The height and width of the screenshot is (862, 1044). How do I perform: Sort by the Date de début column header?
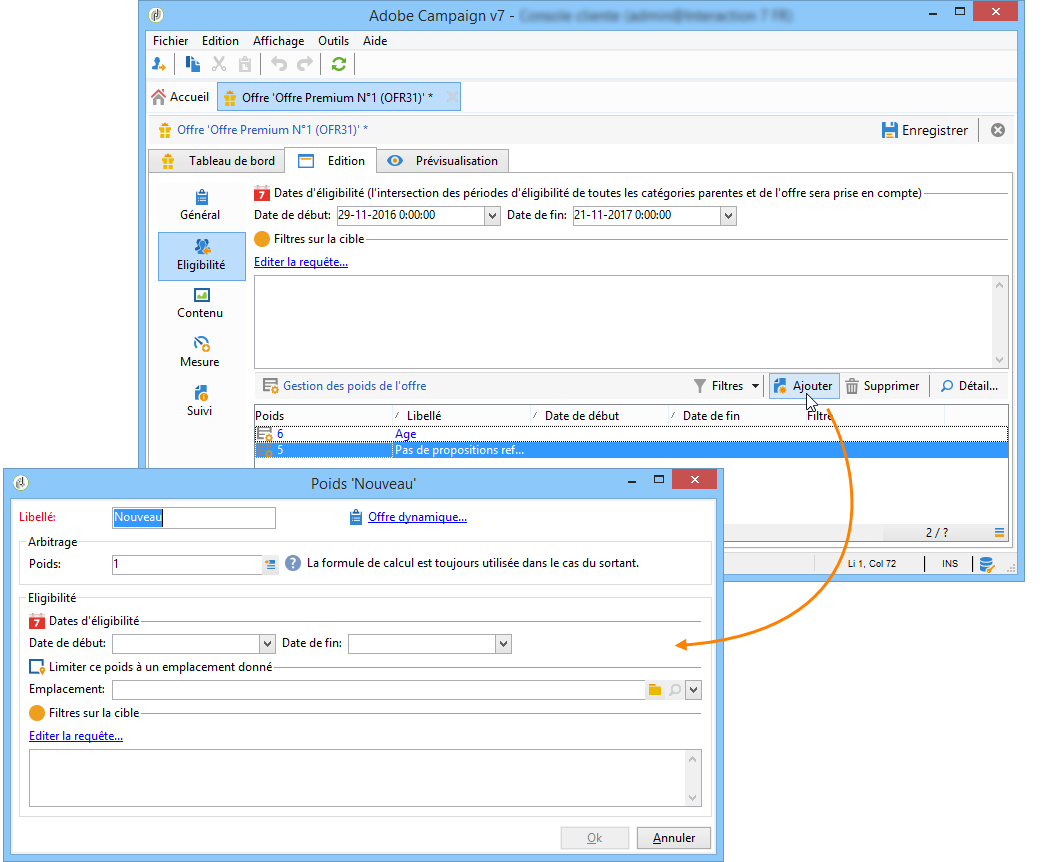point(599,415)
